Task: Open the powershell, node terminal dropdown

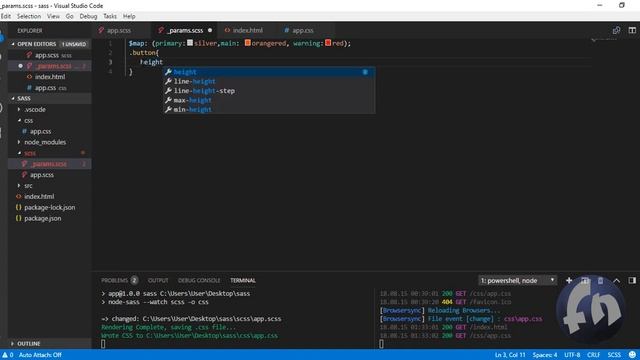Action: 517,280
